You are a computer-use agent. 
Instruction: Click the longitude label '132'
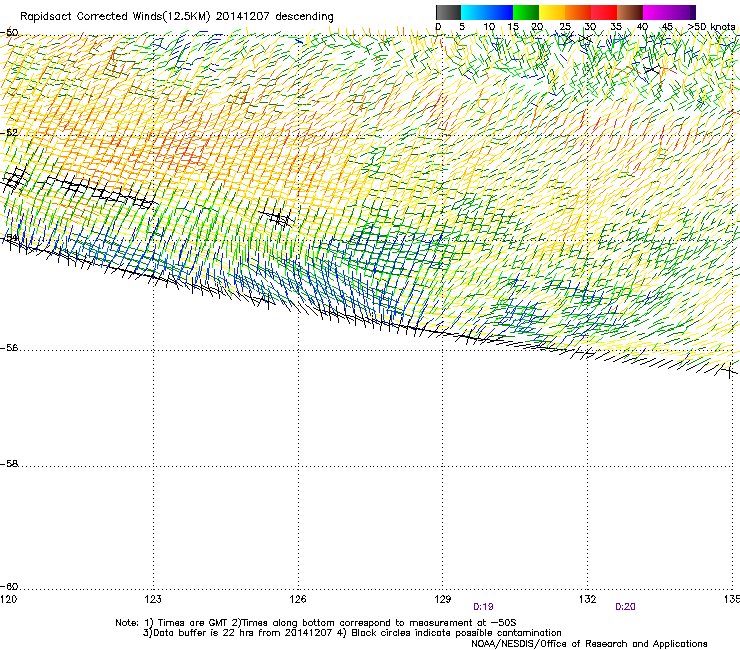click(587, 599)
